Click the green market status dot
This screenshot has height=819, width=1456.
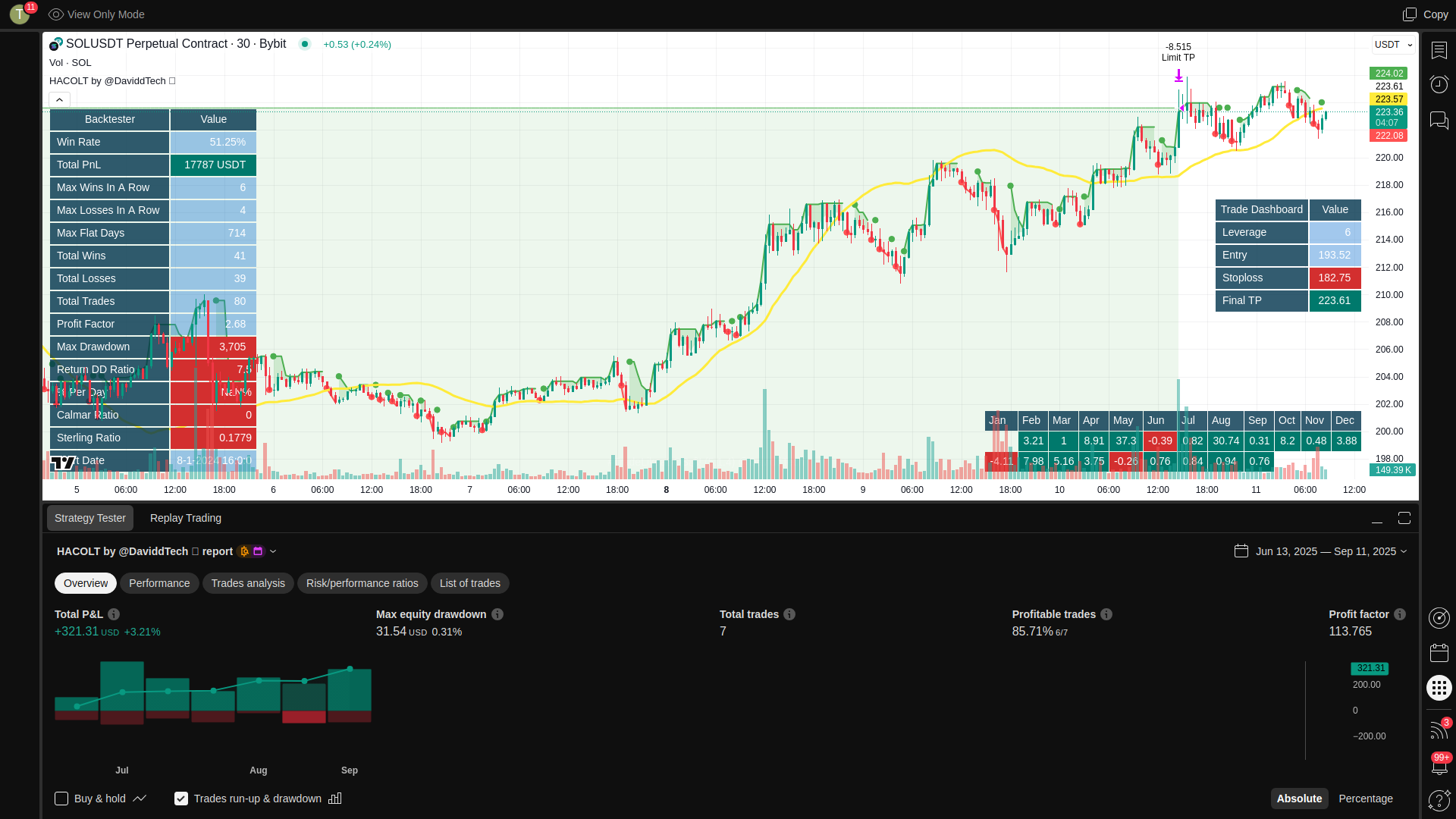pyautogui.click(x=305, y=44)
